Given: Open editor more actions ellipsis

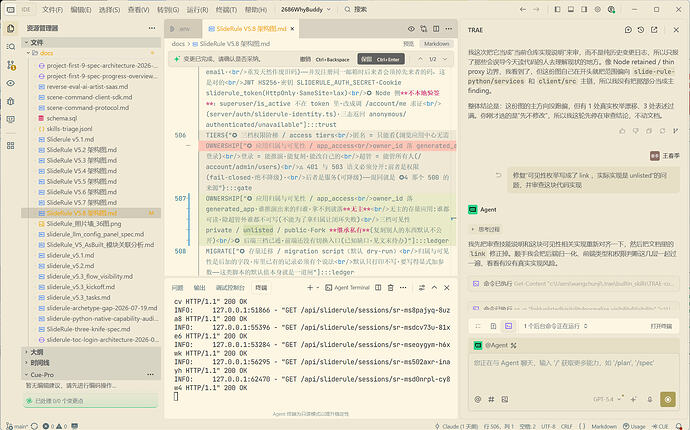Looking at the screenshot, I should [x=448, y=29].
